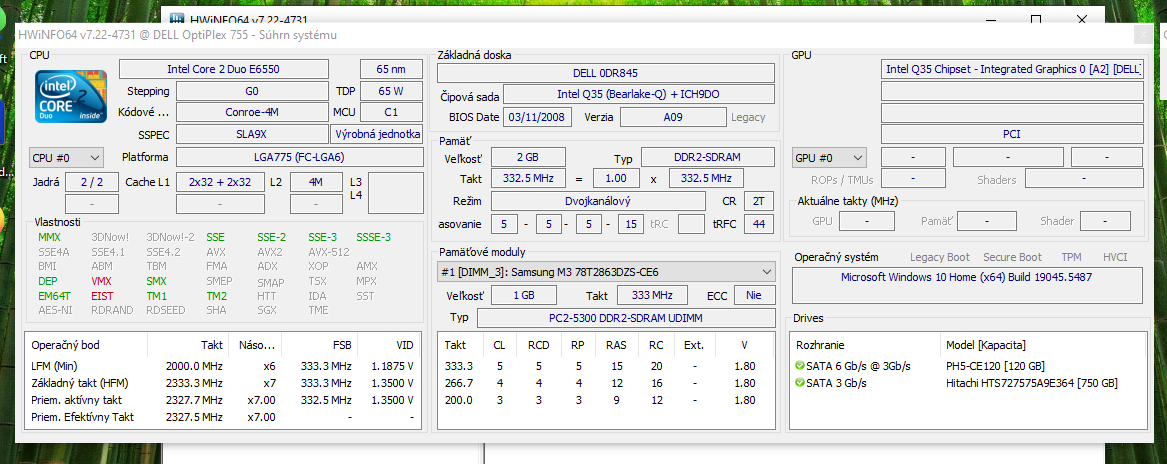1167x464 pixels.
Task: Click the SLA9X SSPEC value
Action: tap(252, 134)
